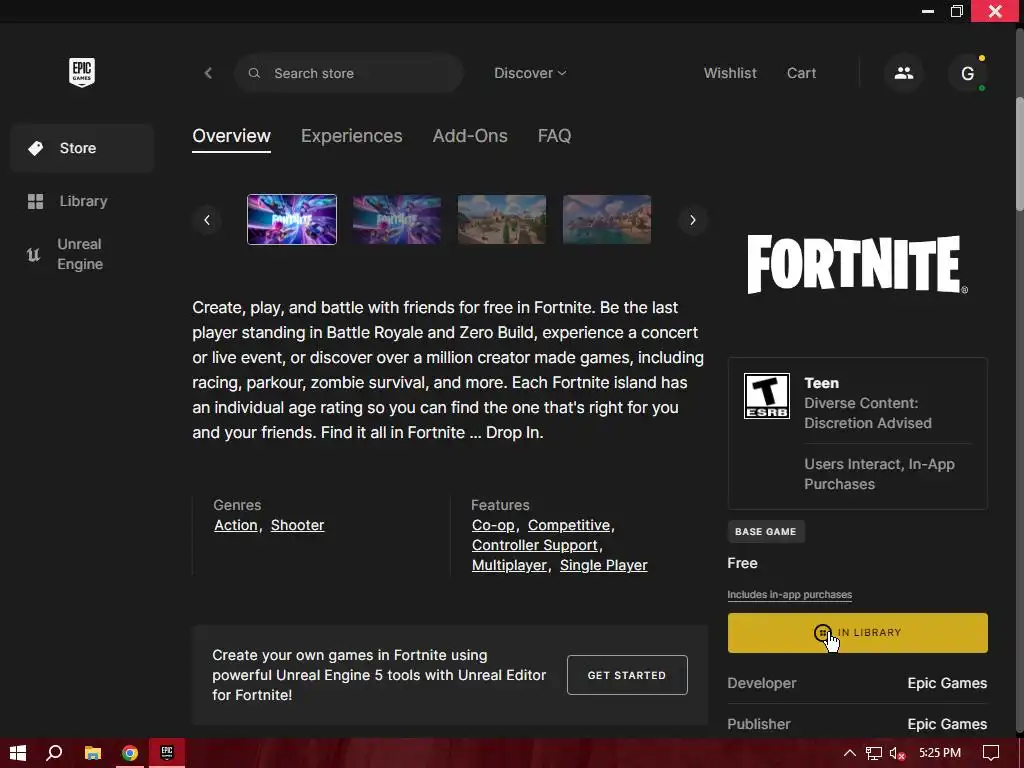Click the Base Game badge
The image size is (1024, 768).
pos(766,532)
